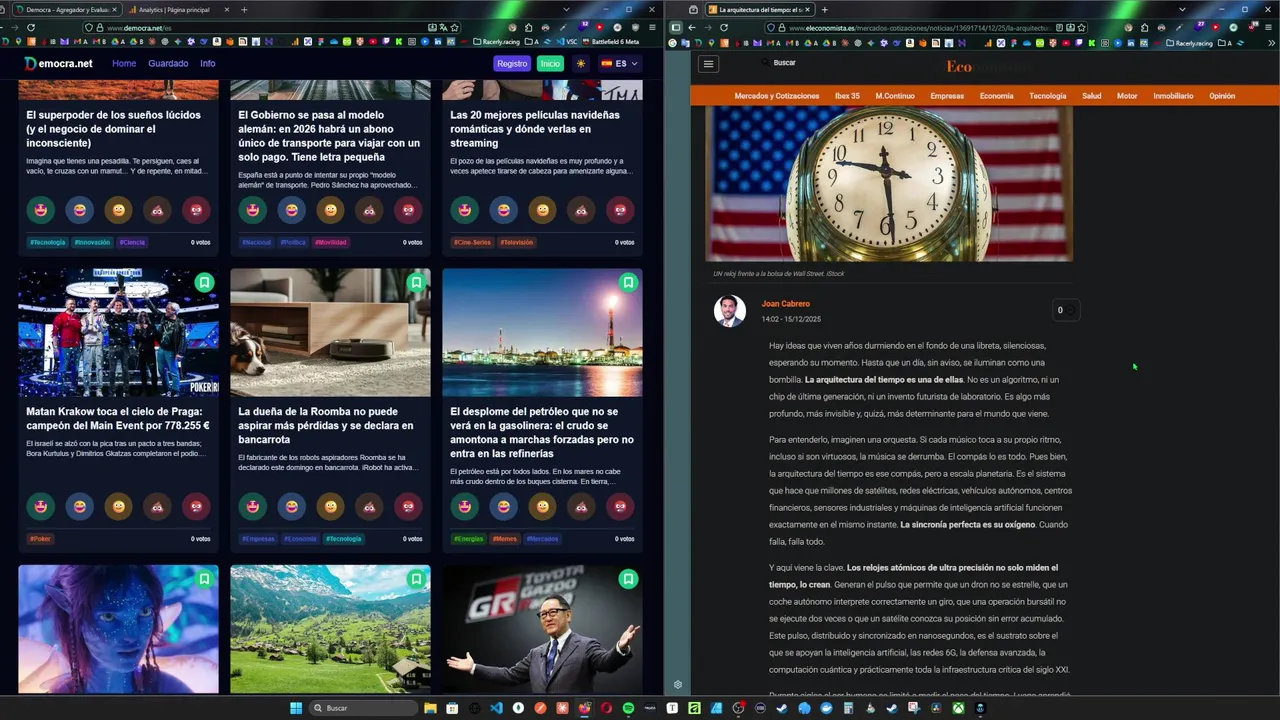
Task: Open Visual Studio Code from the taskbar
Action: click(x=496, y=708)
